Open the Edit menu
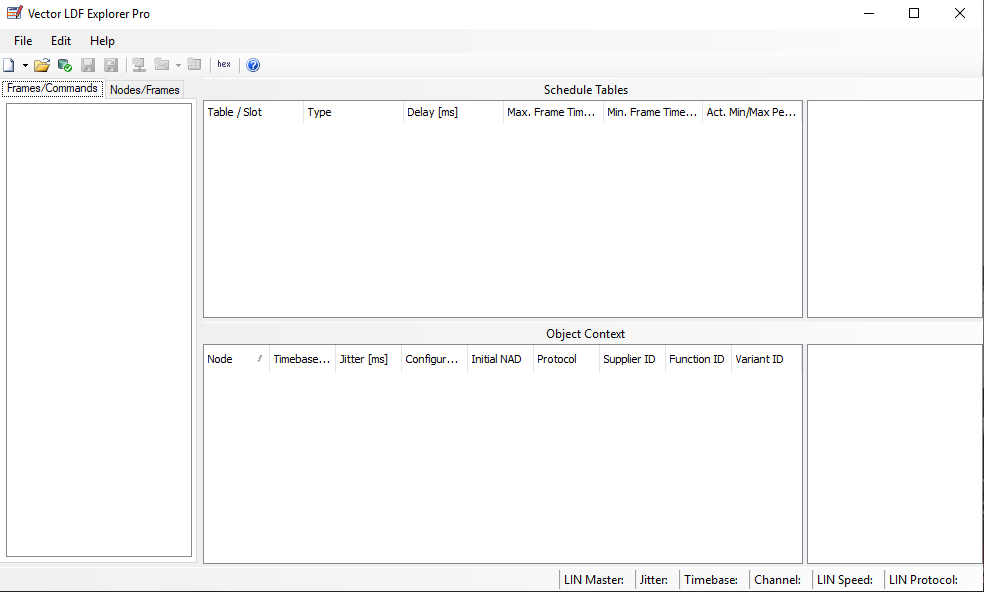Screen dimensions: 984x592 click(x=61, y=41)
